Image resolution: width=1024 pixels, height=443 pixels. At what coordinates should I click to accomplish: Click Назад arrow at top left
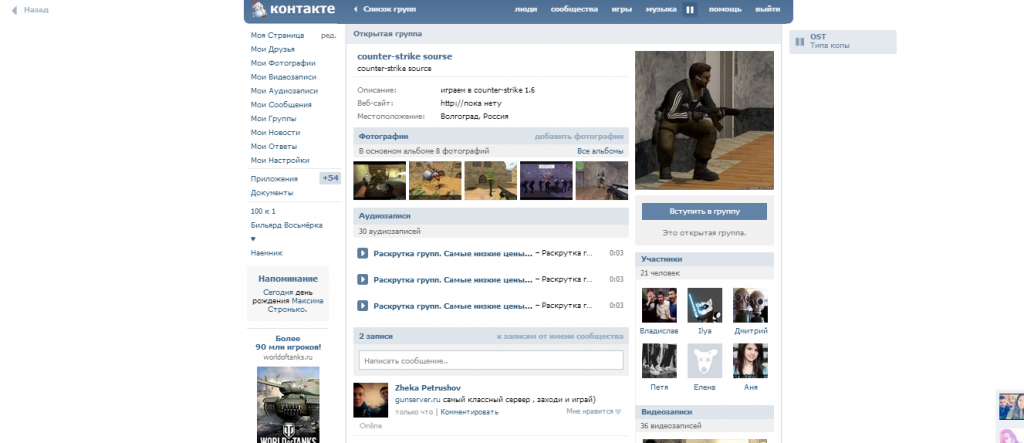(x=28, y=9)
